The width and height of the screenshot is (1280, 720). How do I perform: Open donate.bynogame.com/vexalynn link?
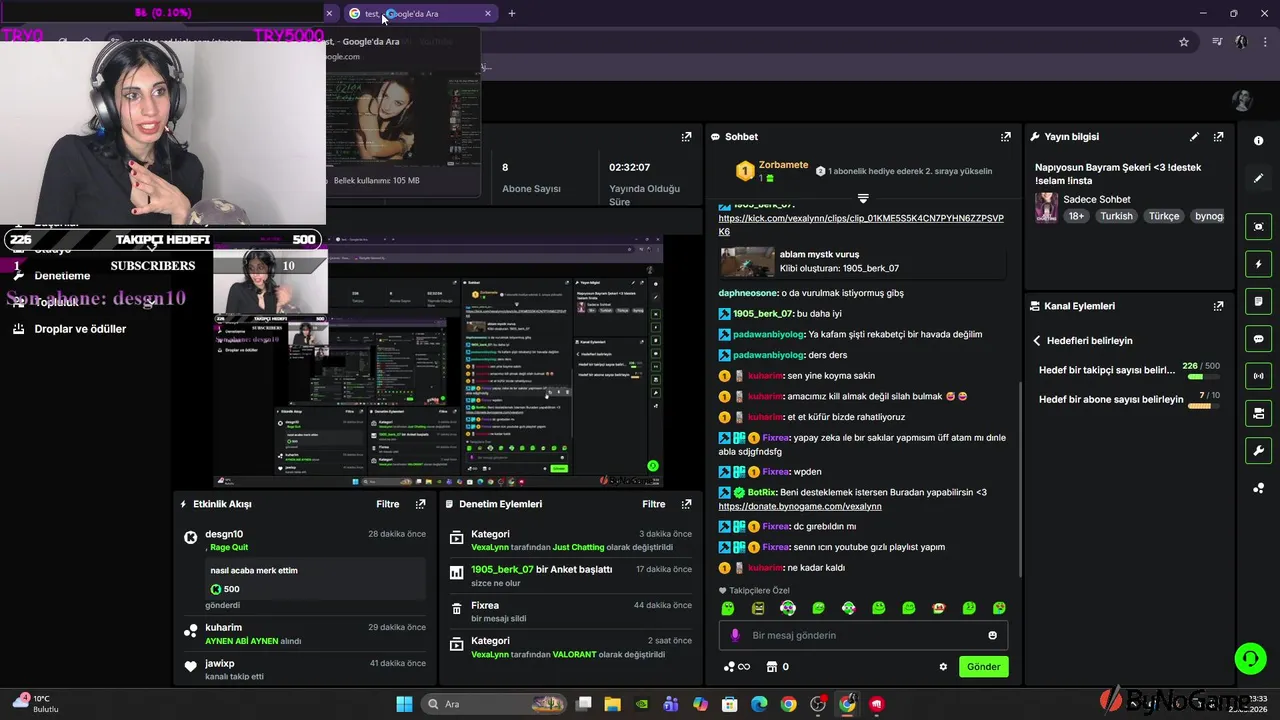click(800, 506)
